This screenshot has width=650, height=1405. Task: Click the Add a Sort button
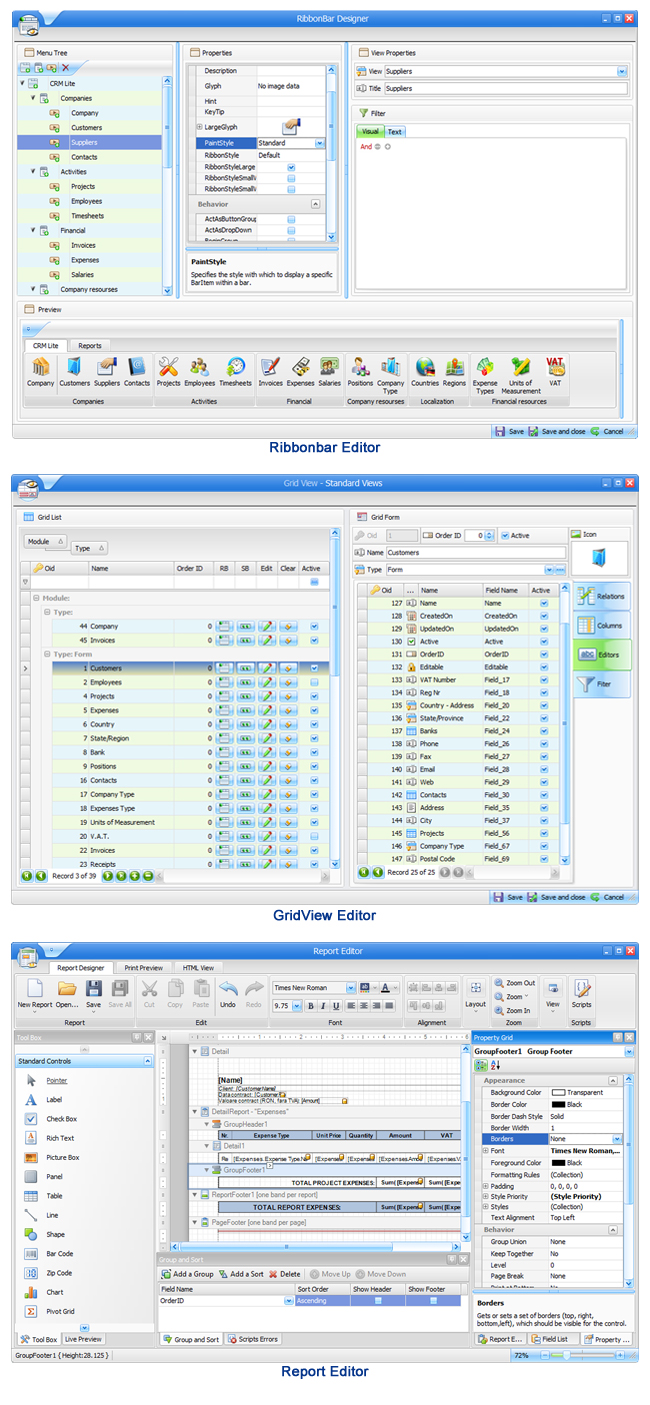tap(241, 1274)
